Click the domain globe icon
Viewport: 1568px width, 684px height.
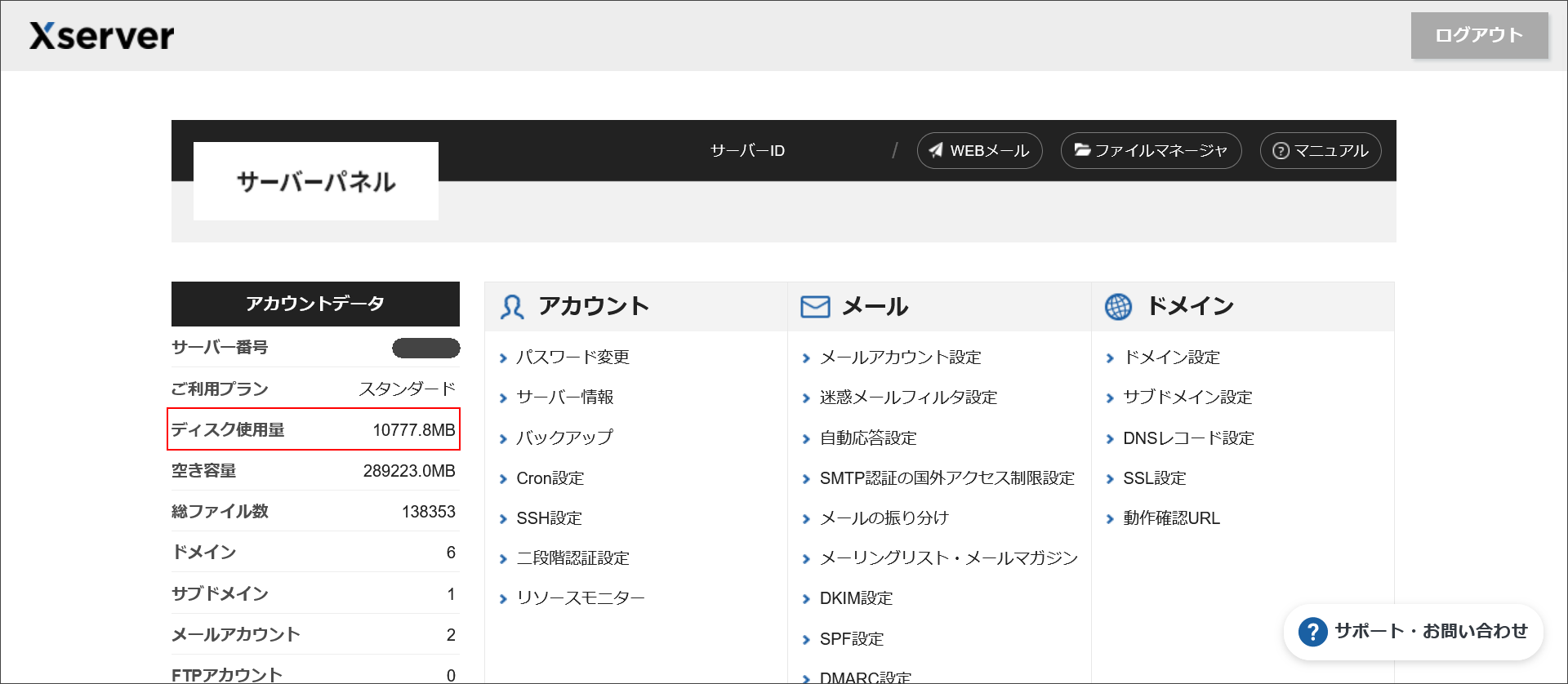[1118, 307]
